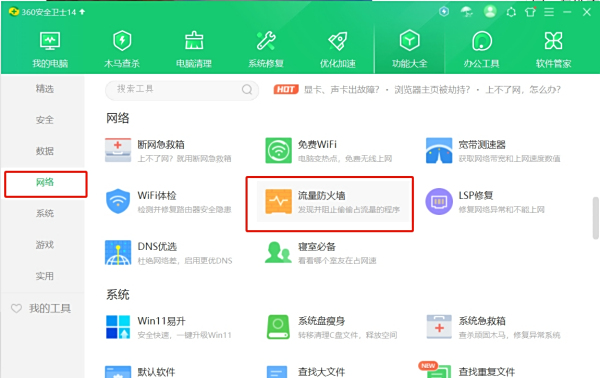Open the main menu hamburger icon
The height and width of the screenshot is (378, 600).
(x=549, y=12)
